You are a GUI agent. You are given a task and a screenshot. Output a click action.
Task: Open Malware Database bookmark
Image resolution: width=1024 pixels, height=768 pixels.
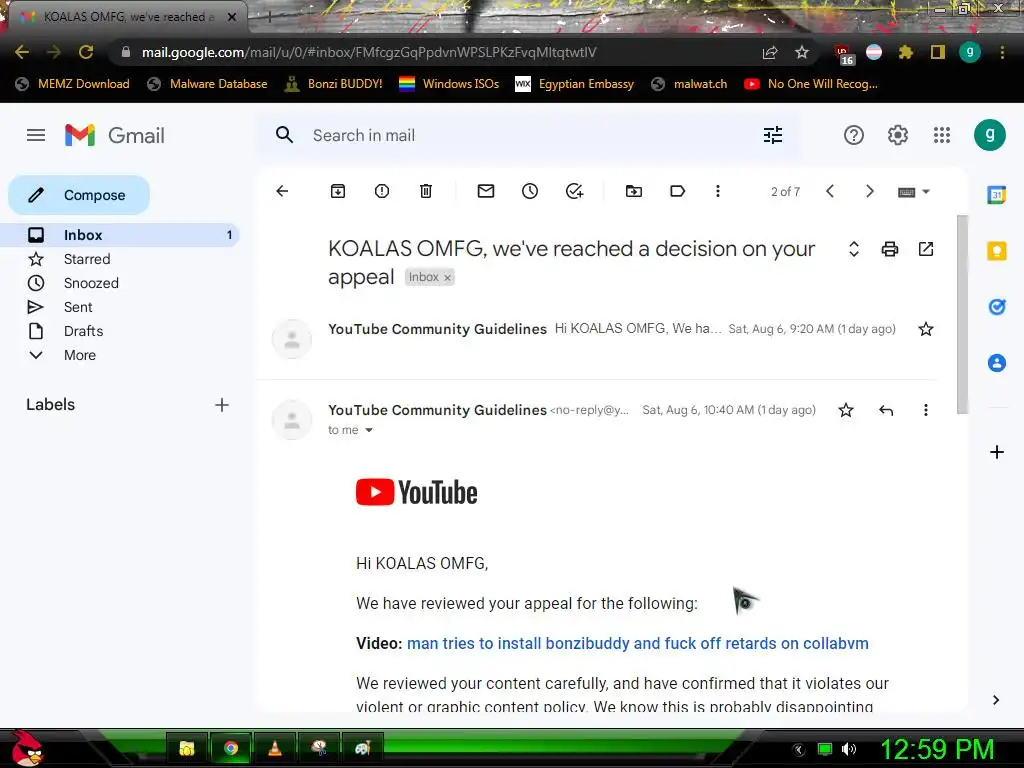[207, 84]
